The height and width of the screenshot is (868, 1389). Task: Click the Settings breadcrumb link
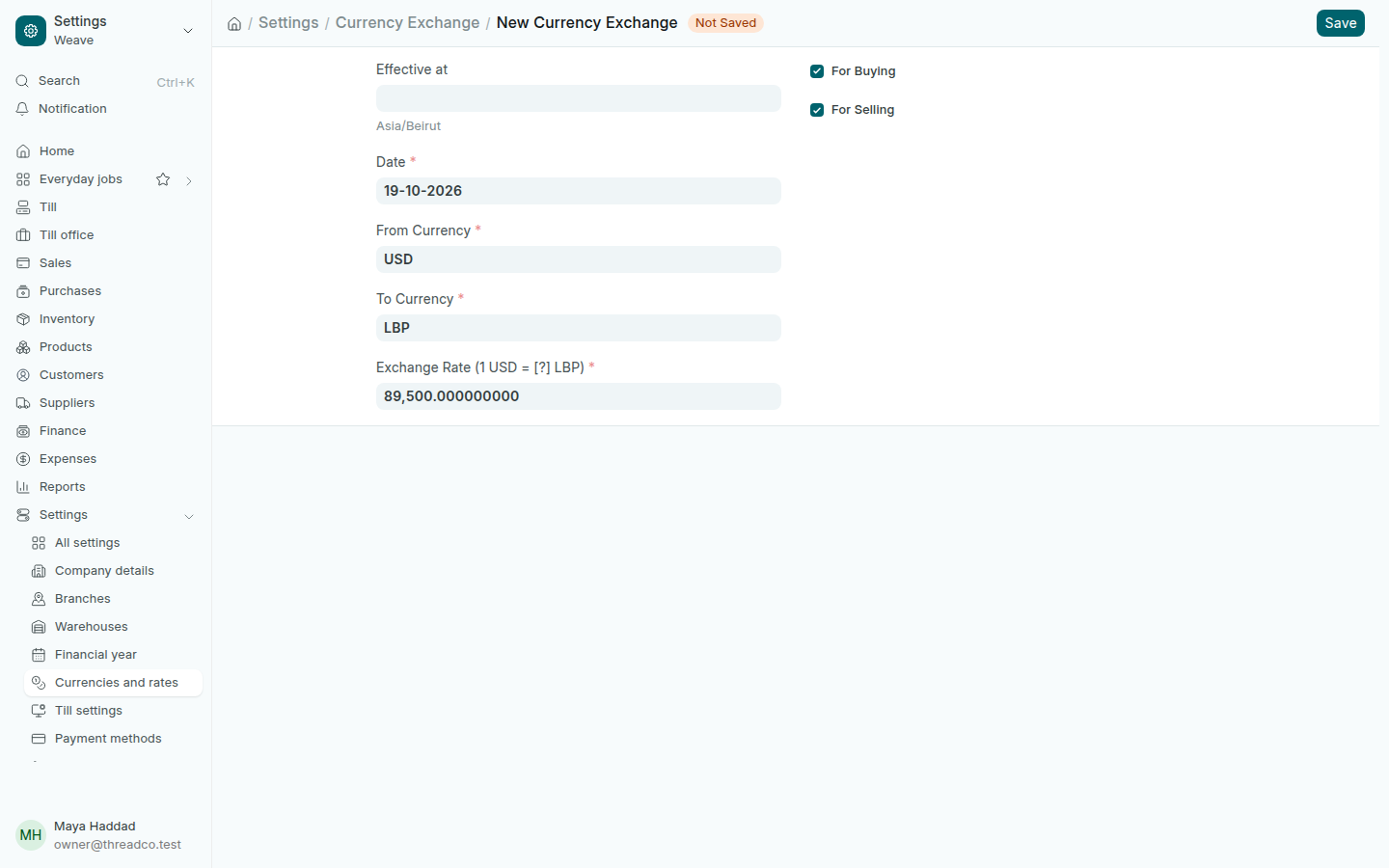288,22
